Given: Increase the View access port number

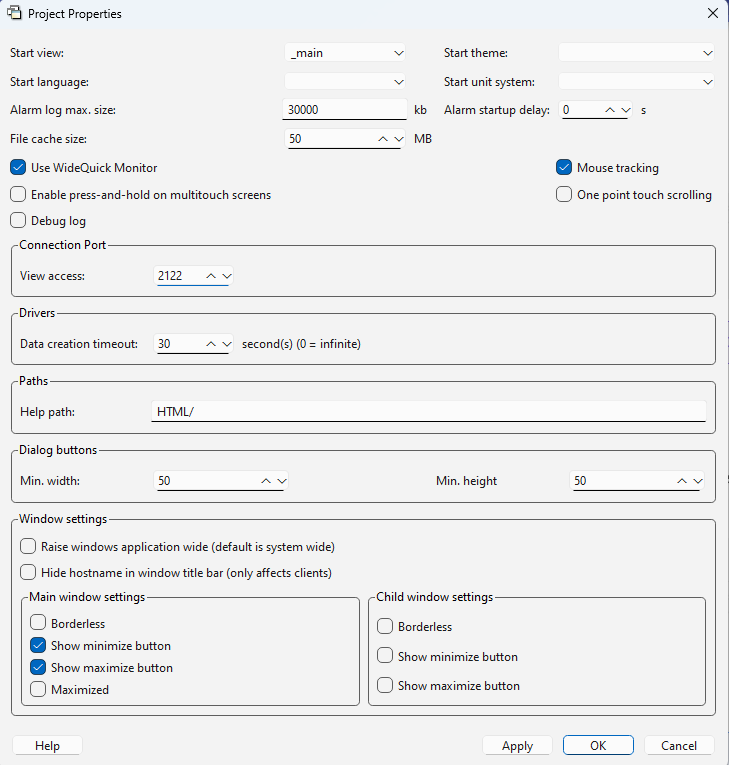Looking at the screenshot, I should (210, 275).
